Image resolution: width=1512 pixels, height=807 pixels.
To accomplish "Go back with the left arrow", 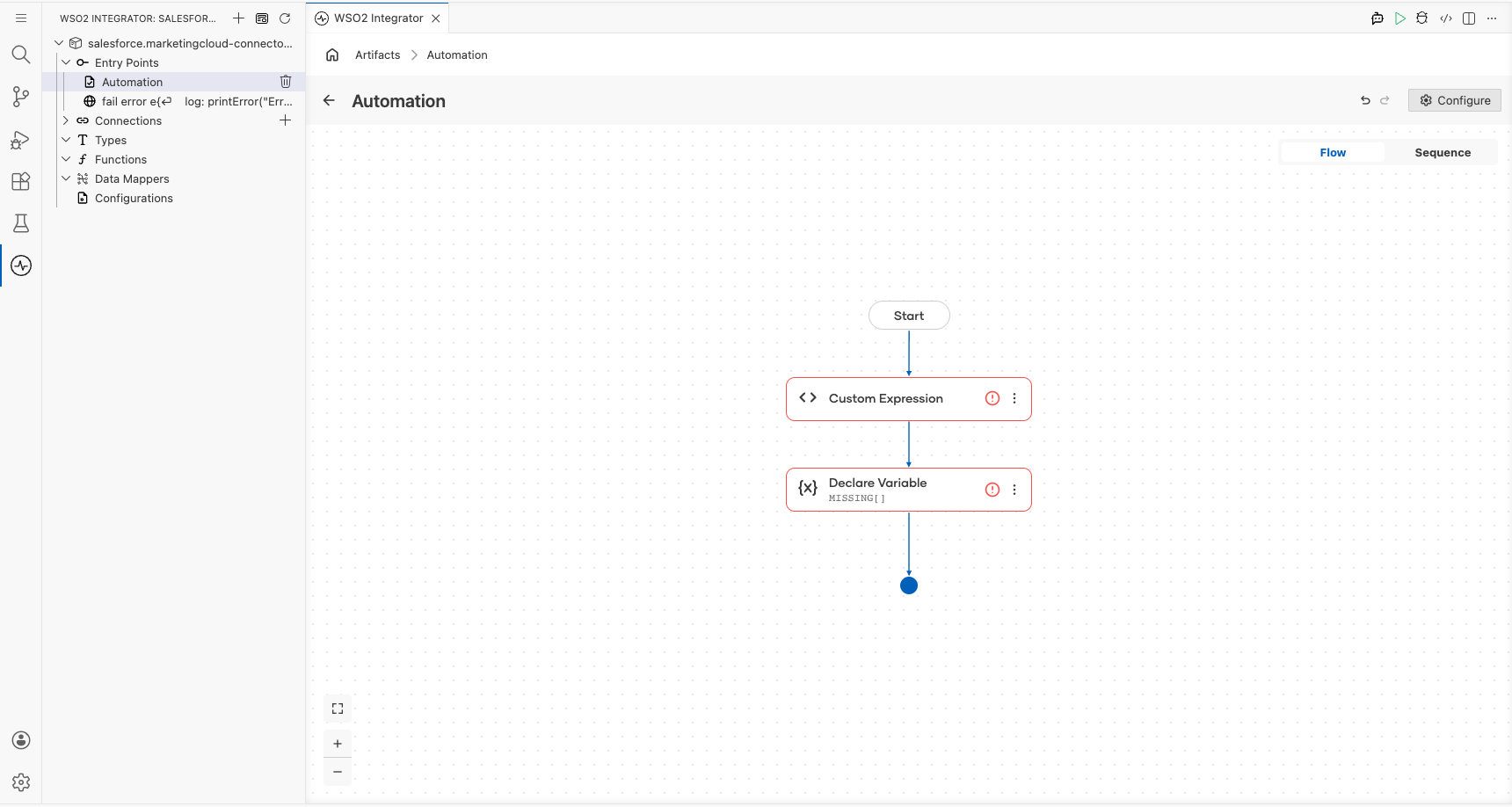I will [329, 100].
